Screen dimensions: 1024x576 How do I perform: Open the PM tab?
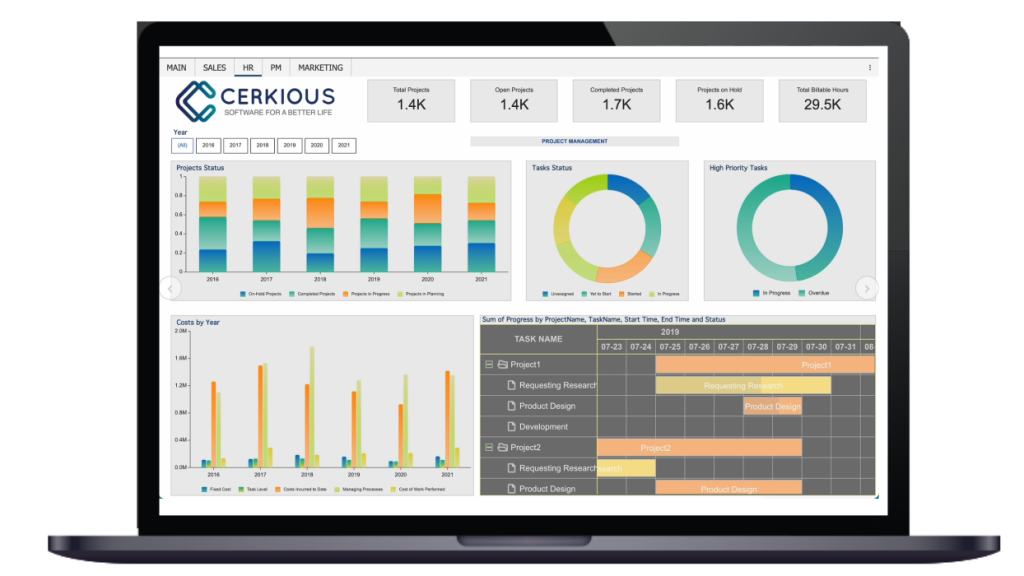click(x=275, y=68)
